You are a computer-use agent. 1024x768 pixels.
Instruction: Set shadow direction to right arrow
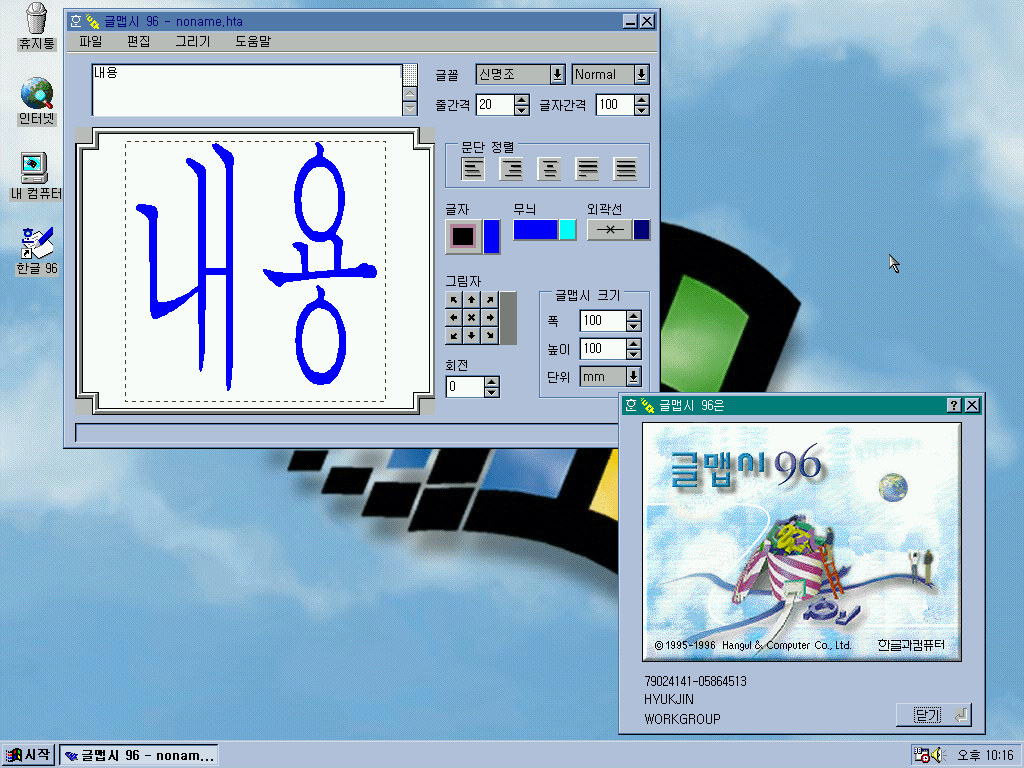[x=489, y=317]
